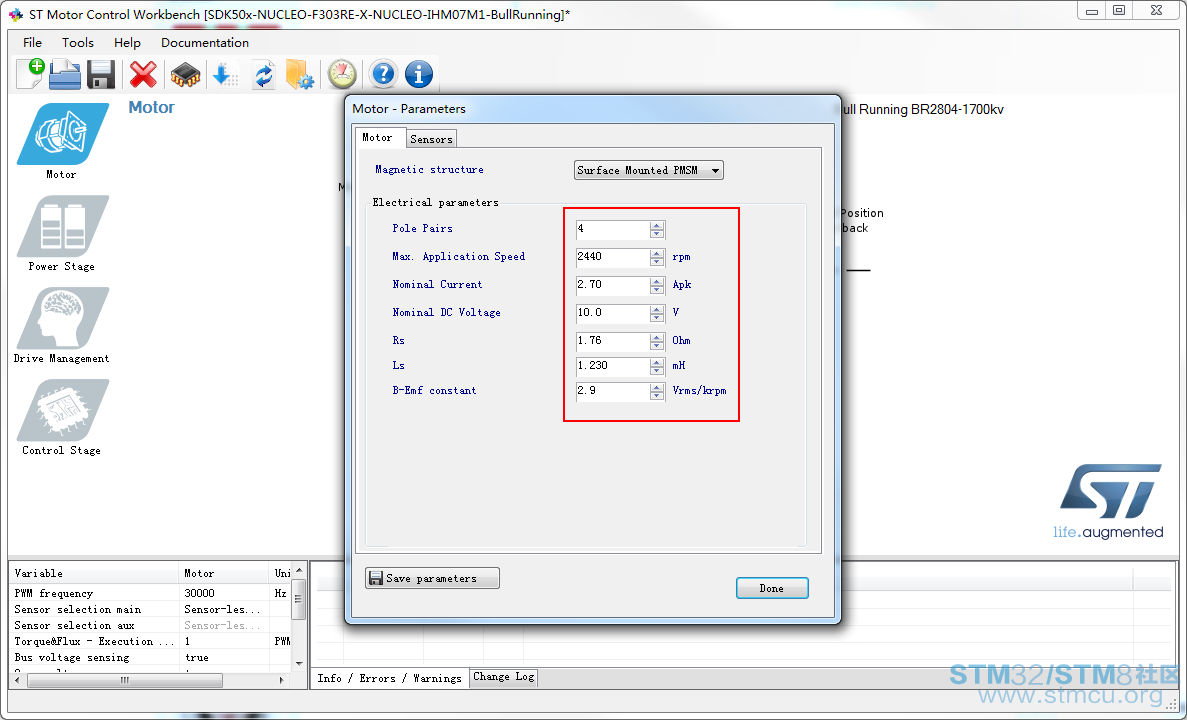Switch to the Change Log tab

pos(504,677)
